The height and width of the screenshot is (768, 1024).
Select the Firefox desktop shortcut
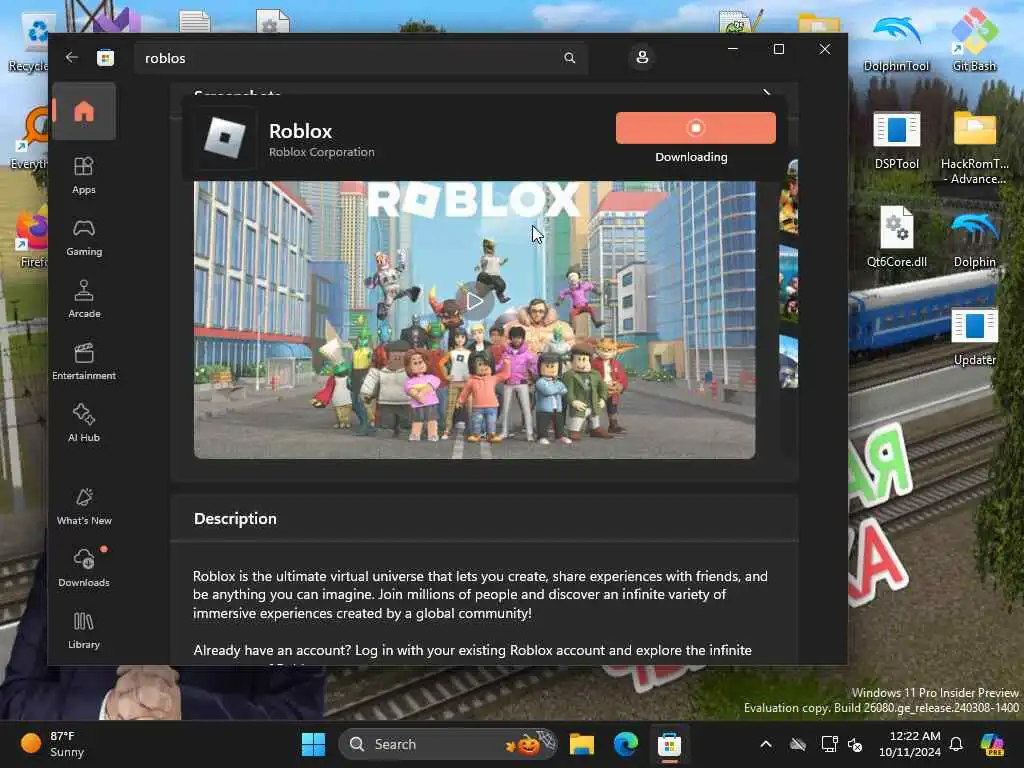pyautogui.click(x=31, y=238)
